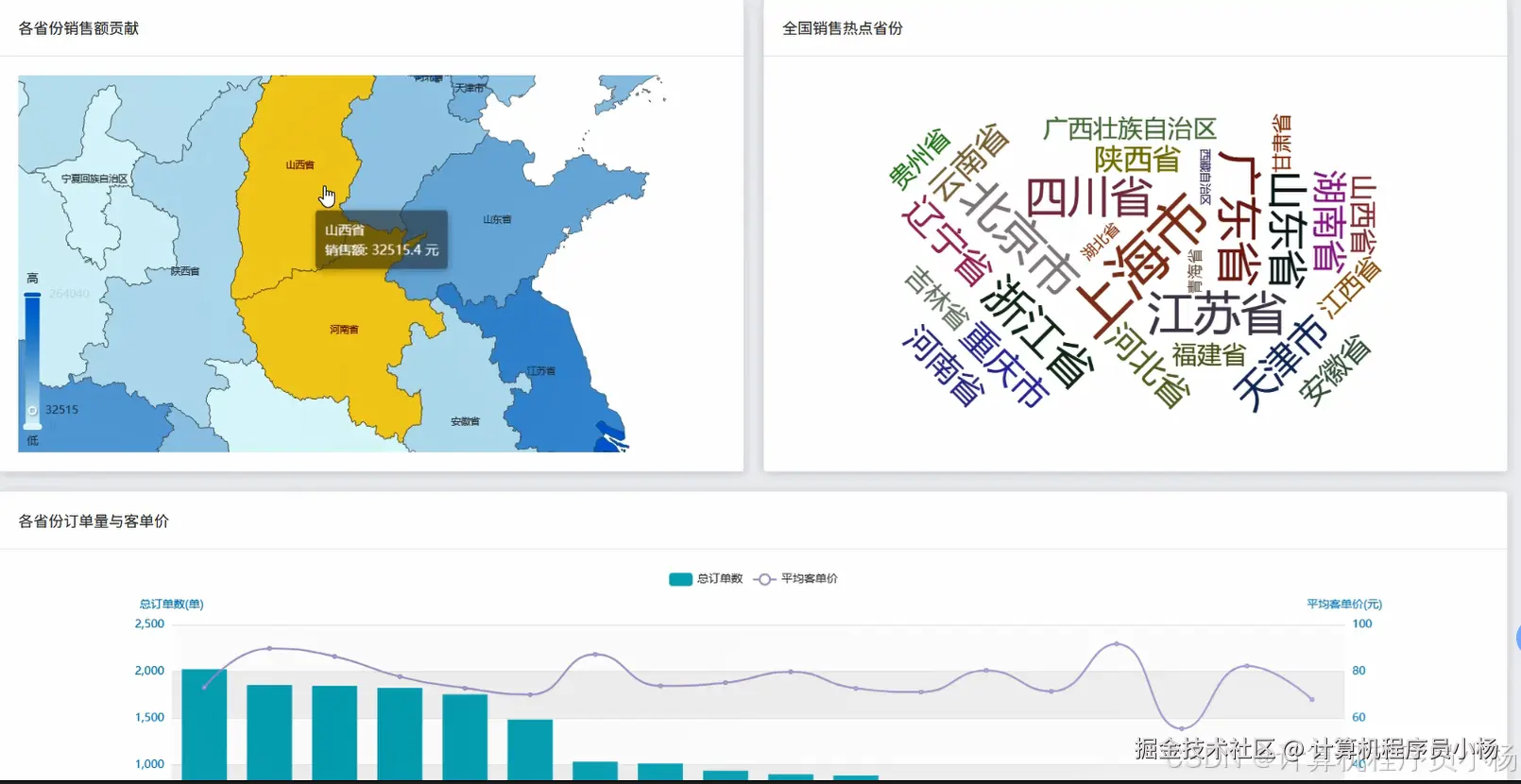Click 浙江省 in the word cloud
This screenshot has height=784, width=1521.
coord(1036,332)
